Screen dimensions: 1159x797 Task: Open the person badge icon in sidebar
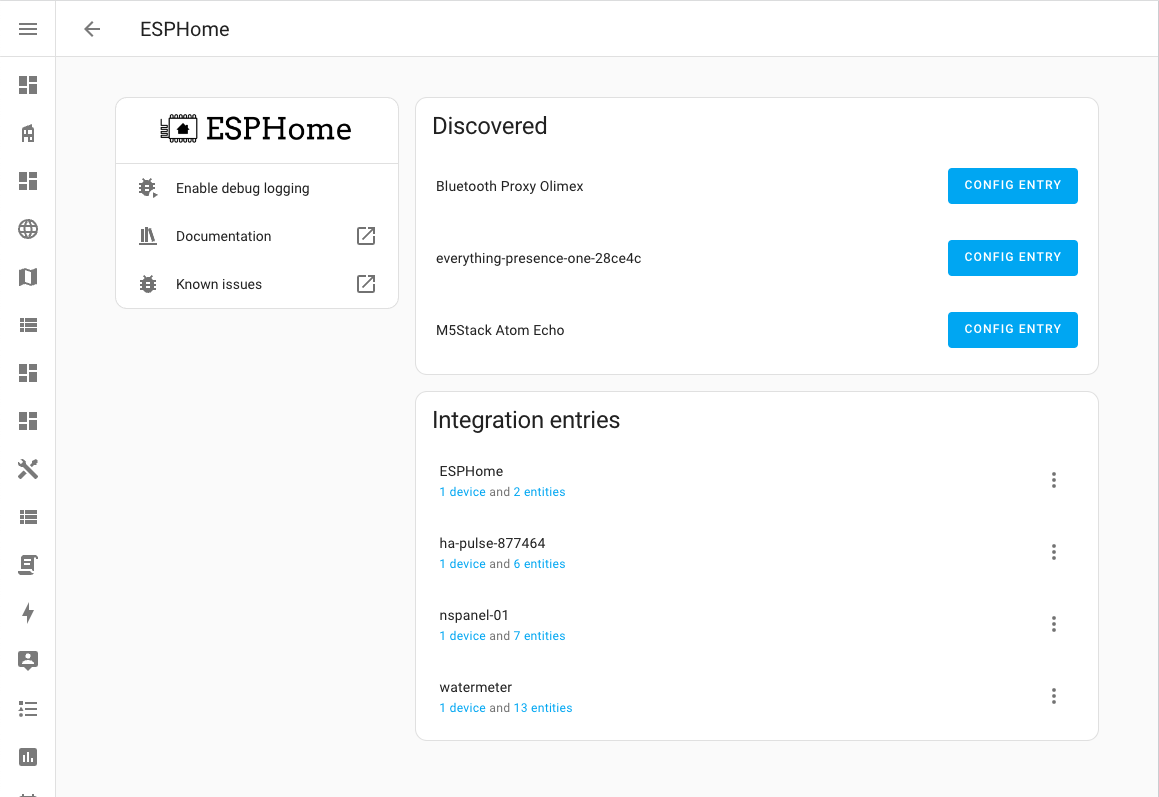tap(28, 661)
